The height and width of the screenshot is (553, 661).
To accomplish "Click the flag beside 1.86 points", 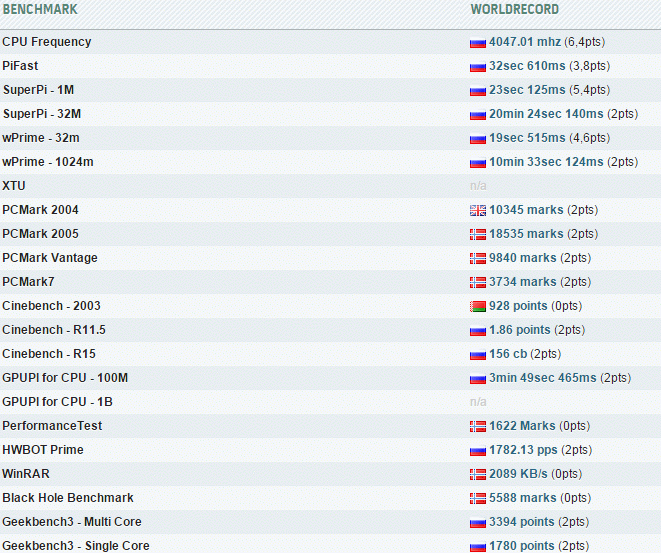I will coord(478,330).
